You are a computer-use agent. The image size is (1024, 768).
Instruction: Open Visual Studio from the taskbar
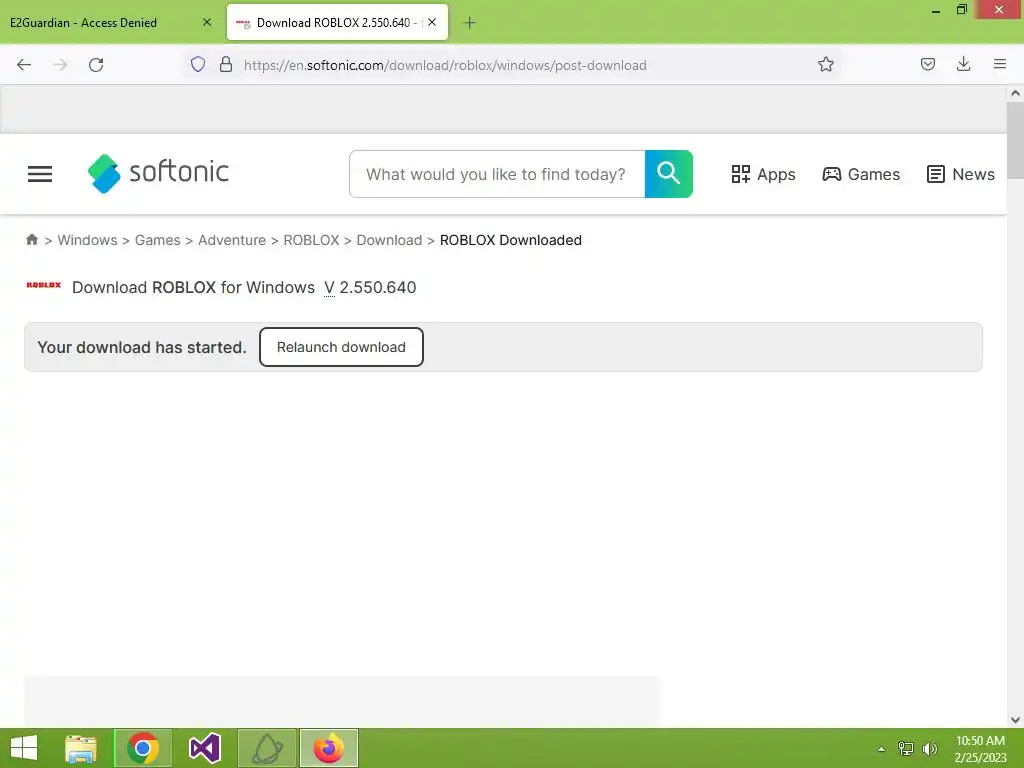(204, 748)
